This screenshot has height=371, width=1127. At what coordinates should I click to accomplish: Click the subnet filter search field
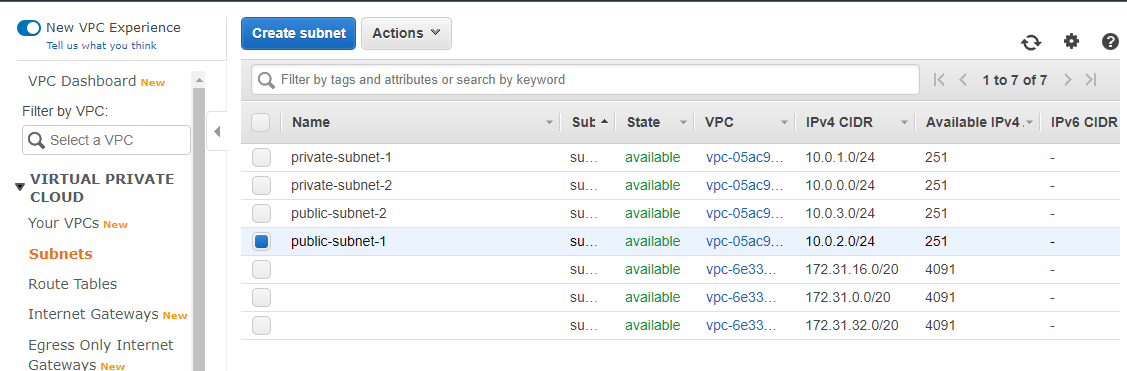pos(585,80)
